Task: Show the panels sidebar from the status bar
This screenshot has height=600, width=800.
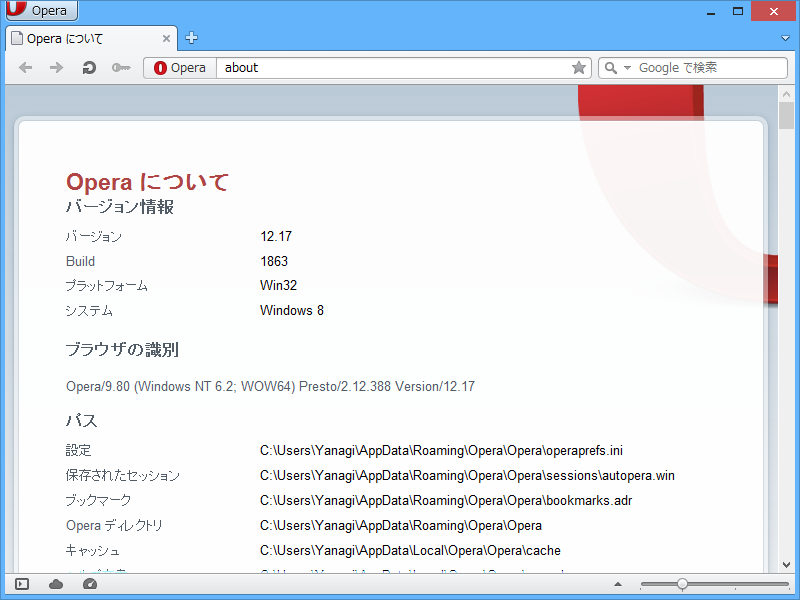Action: point(20,583)
